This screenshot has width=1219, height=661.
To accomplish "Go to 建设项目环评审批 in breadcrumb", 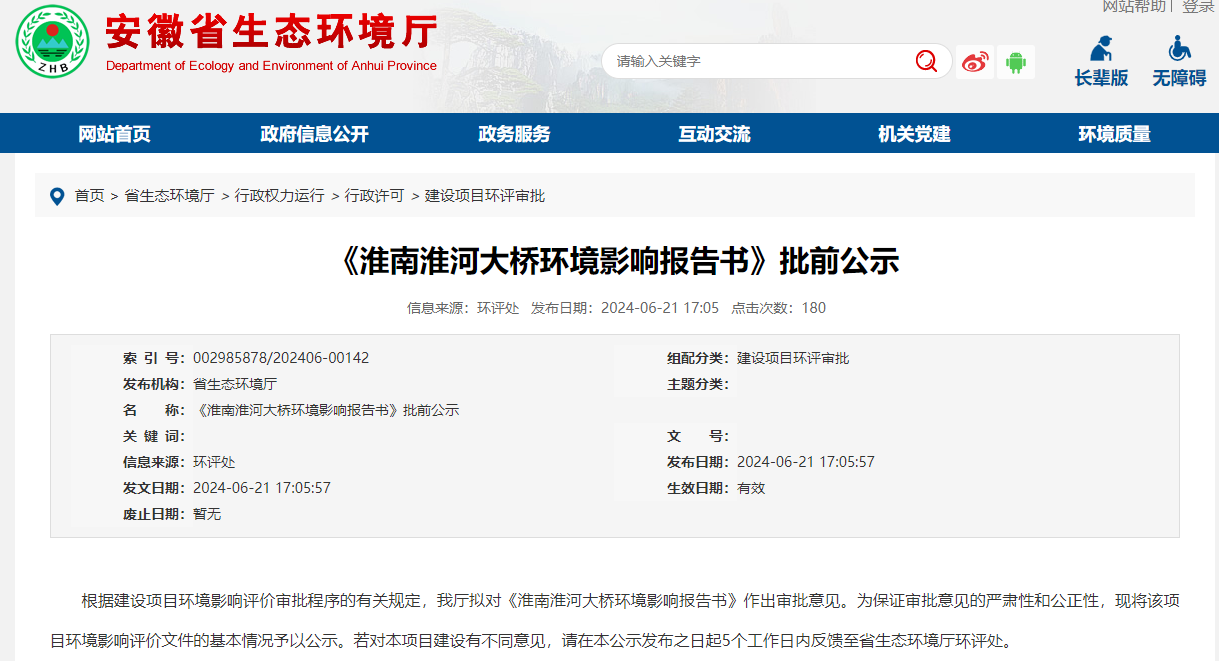I will pyautogui.click(x=485, y=196).
